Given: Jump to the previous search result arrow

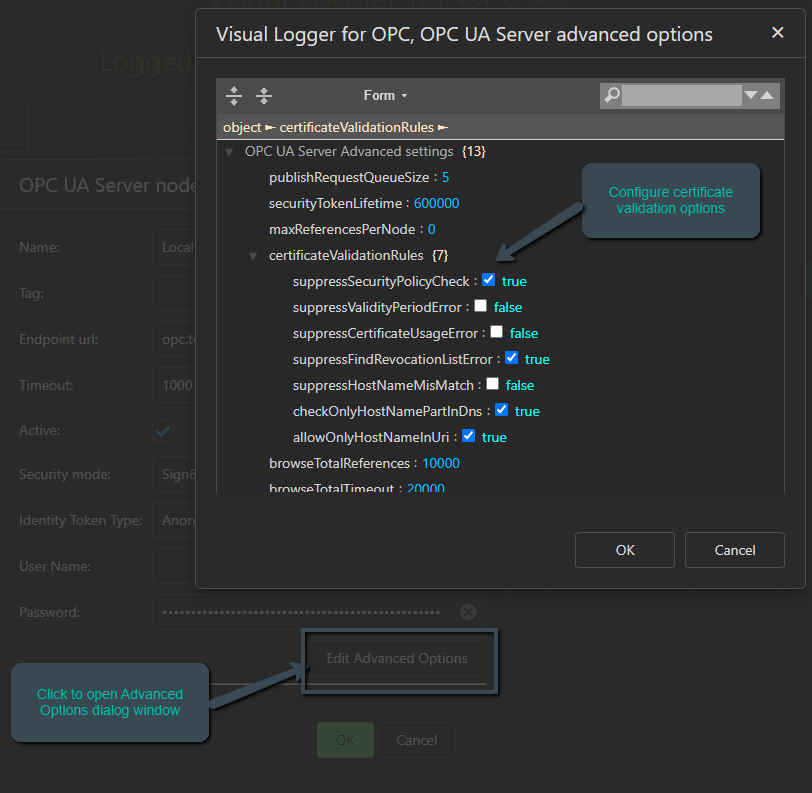Looking at the screenshot, I should pyautogui.click(x=767, y=96).
